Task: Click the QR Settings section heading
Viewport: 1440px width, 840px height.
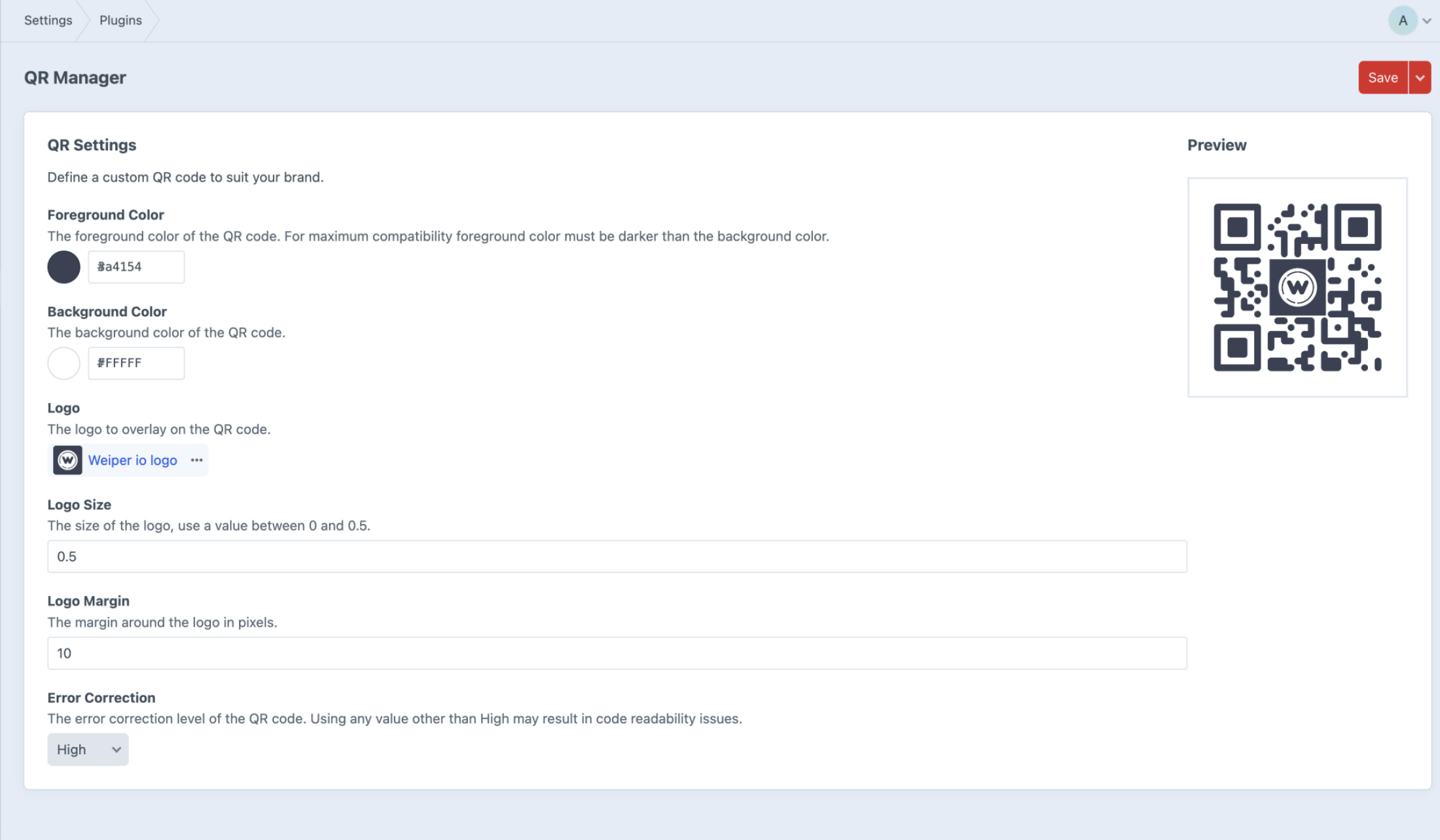Action: click(92, 145)
